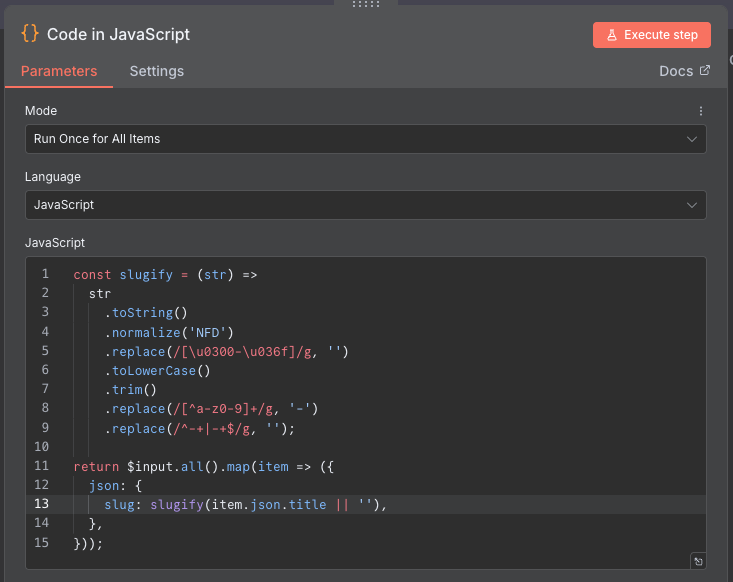Viewport: 733px width, 582px height.
Task: Click the JavaScript field label above the editor
Action: tap(55, 243)
